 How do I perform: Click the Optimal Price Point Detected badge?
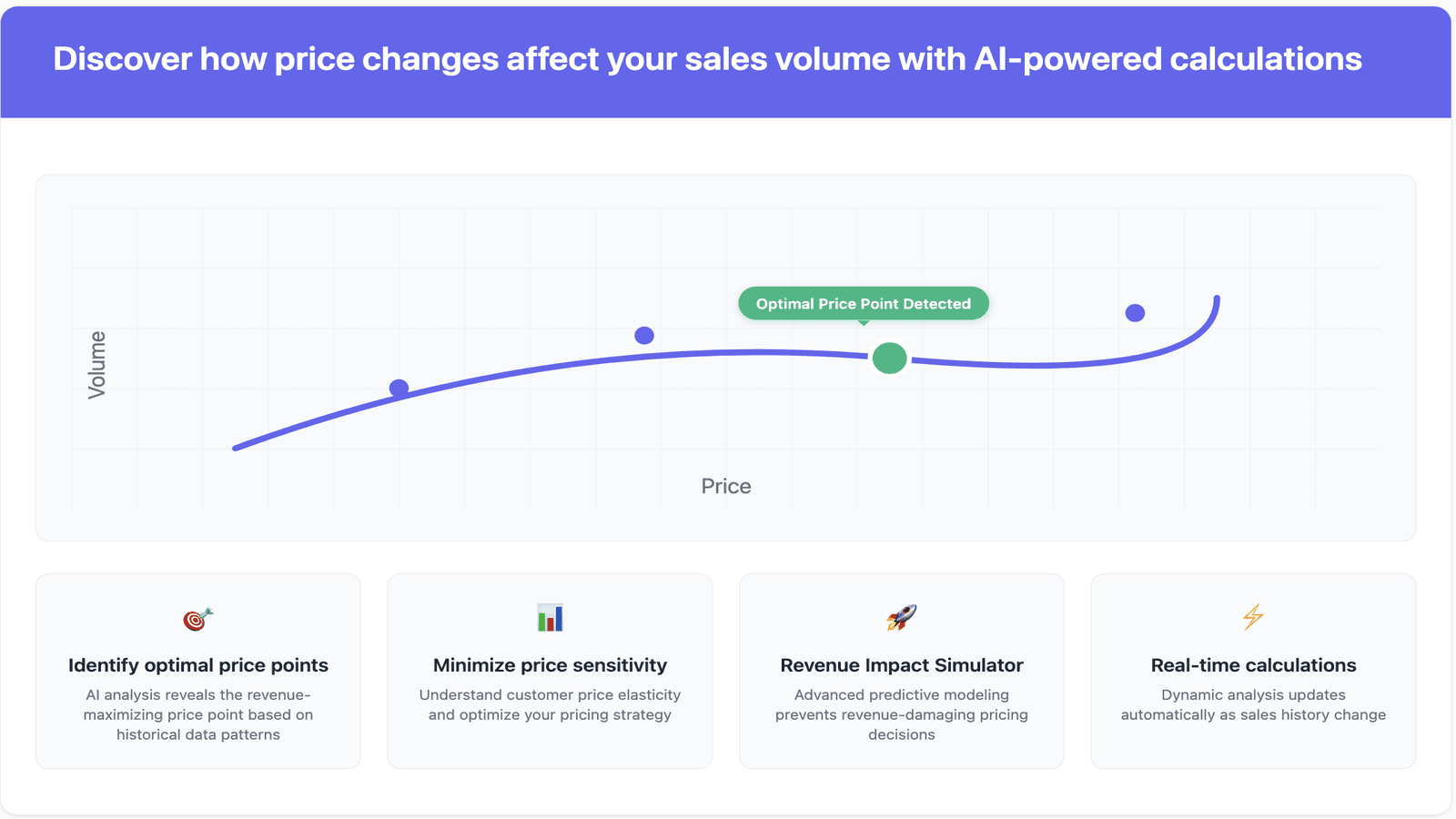[x=864, y=304]
